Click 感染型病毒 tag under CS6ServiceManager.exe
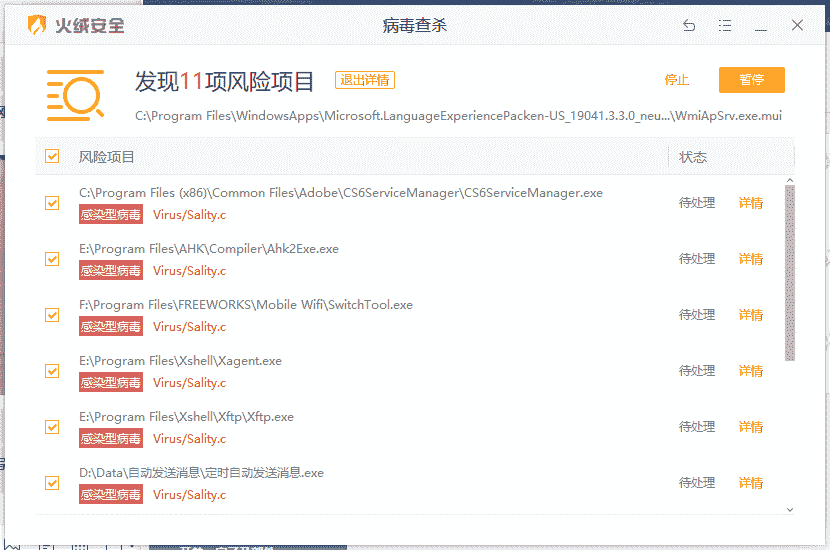 click(111, 214)
